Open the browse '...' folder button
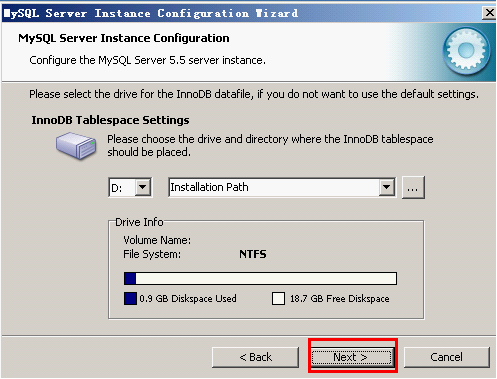 (413, 187)
